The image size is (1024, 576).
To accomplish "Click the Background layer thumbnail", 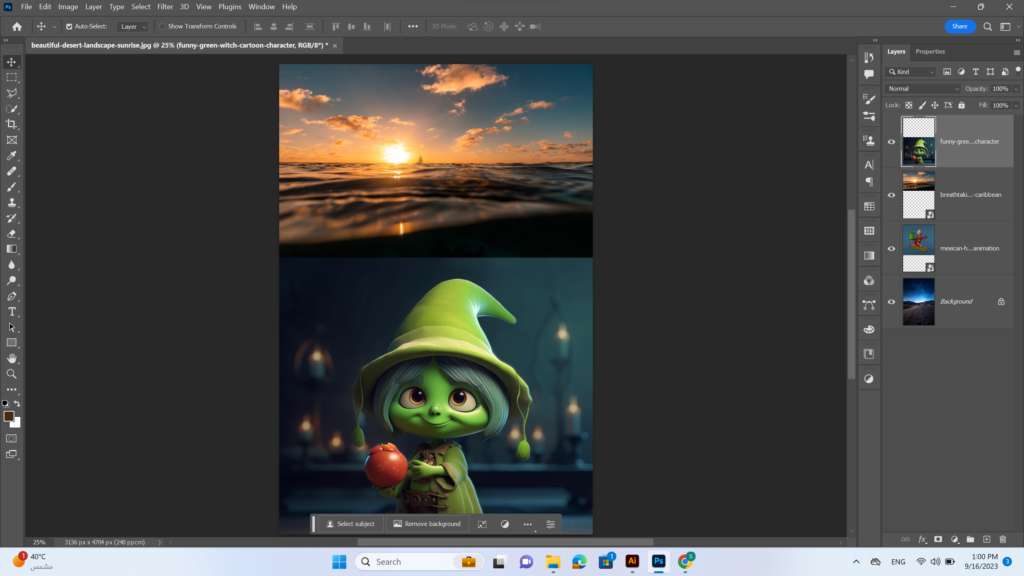I will tap(918, 302).
